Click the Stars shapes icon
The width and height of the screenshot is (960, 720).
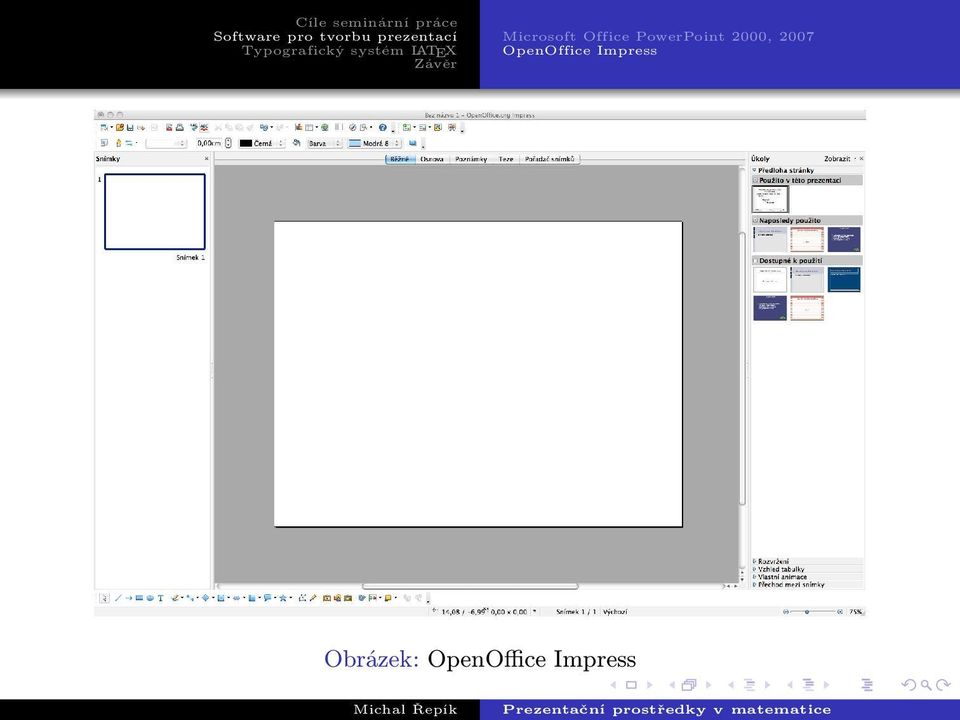(x=283, y=598)
